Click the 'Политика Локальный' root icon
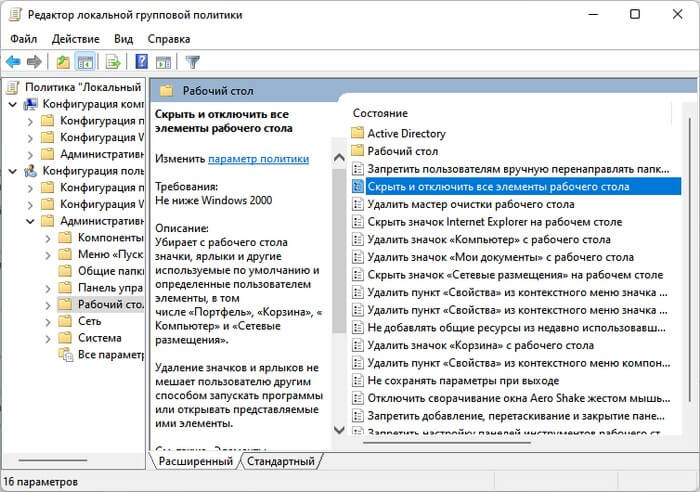Viewport: 700px width, 492px height. point(13,87)
